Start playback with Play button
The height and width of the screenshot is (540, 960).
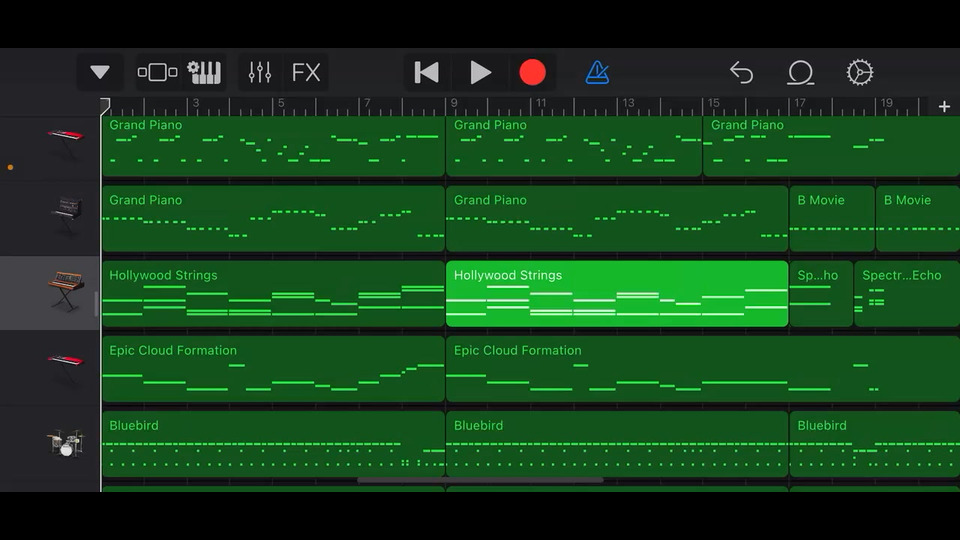pyautogui.click(x=480, y=72)
